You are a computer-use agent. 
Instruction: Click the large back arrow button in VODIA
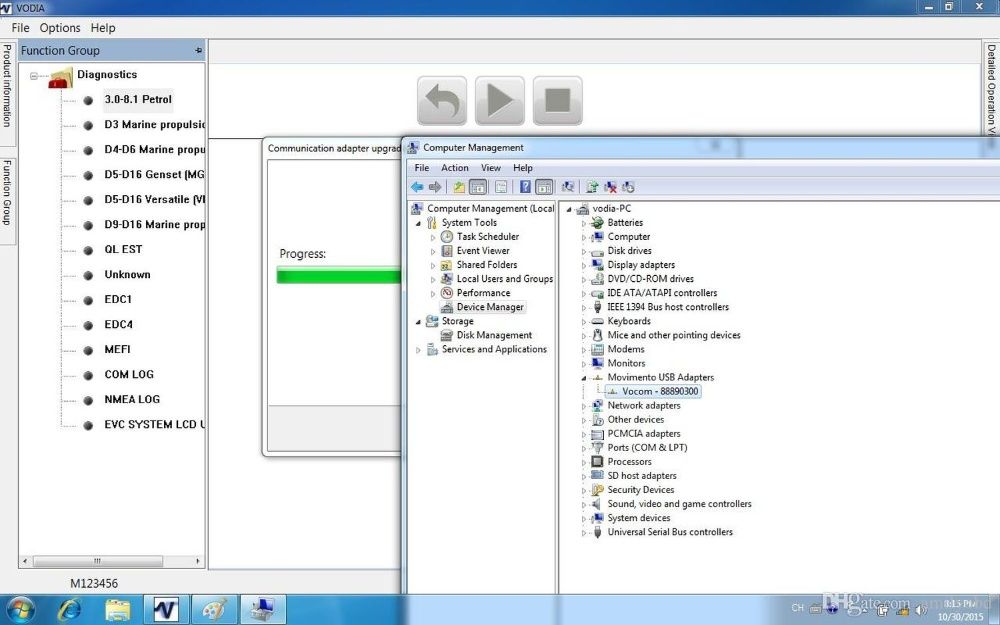tap(442, 101)
